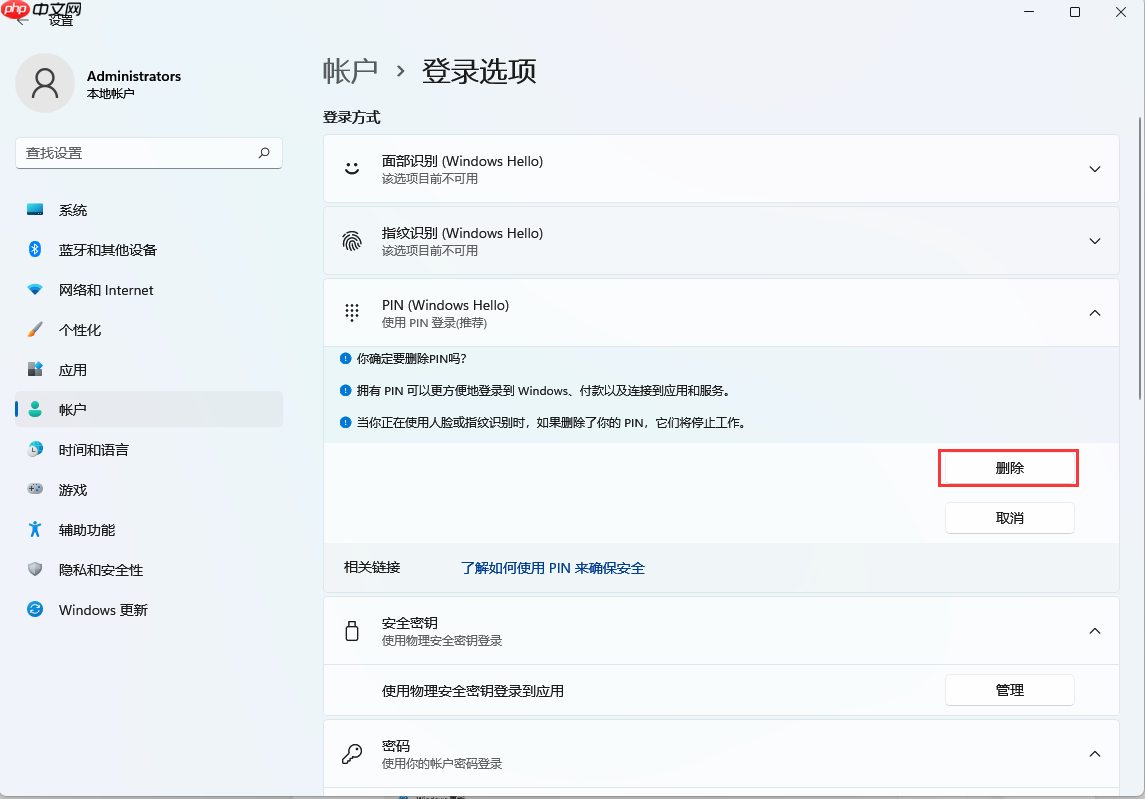
Task: Expand the 指纹识别 (Windows Hello) section
Action: tap(1094, 240)
